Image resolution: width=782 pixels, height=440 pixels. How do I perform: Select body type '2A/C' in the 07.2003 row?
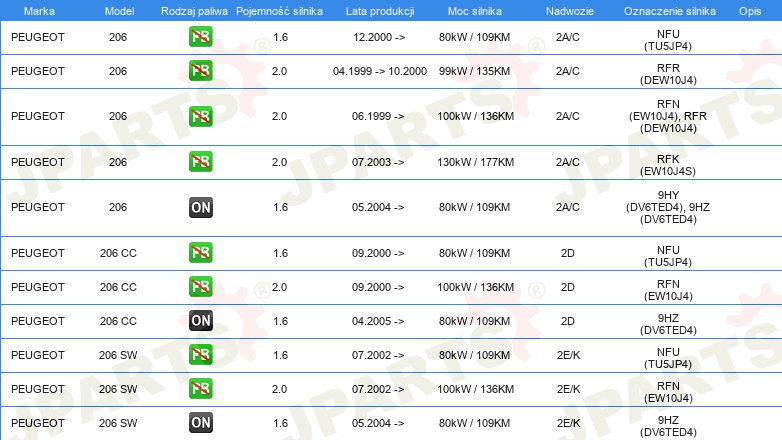[x=568, y=162]
